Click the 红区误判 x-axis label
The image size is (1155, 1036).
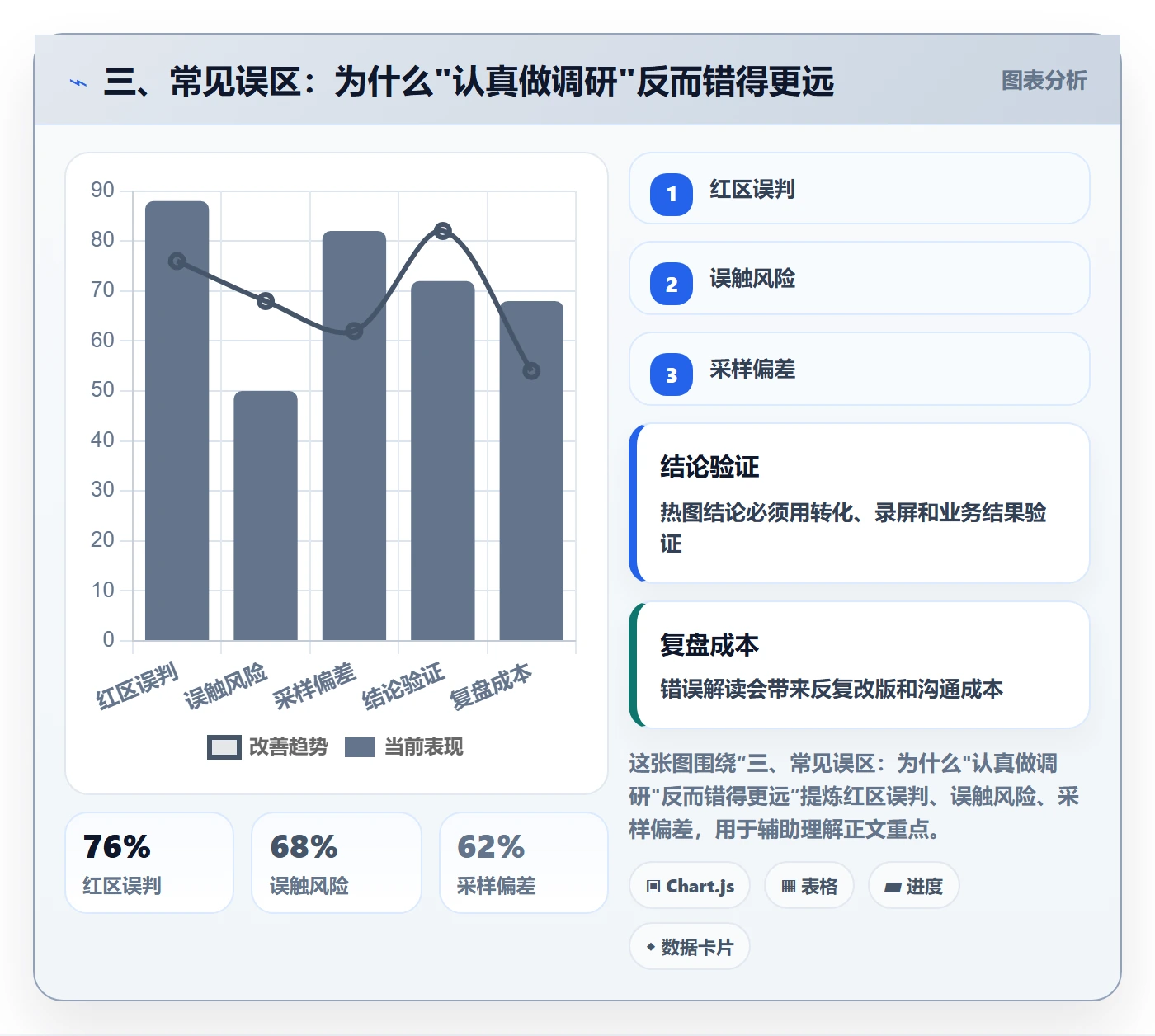coord(138,685)
